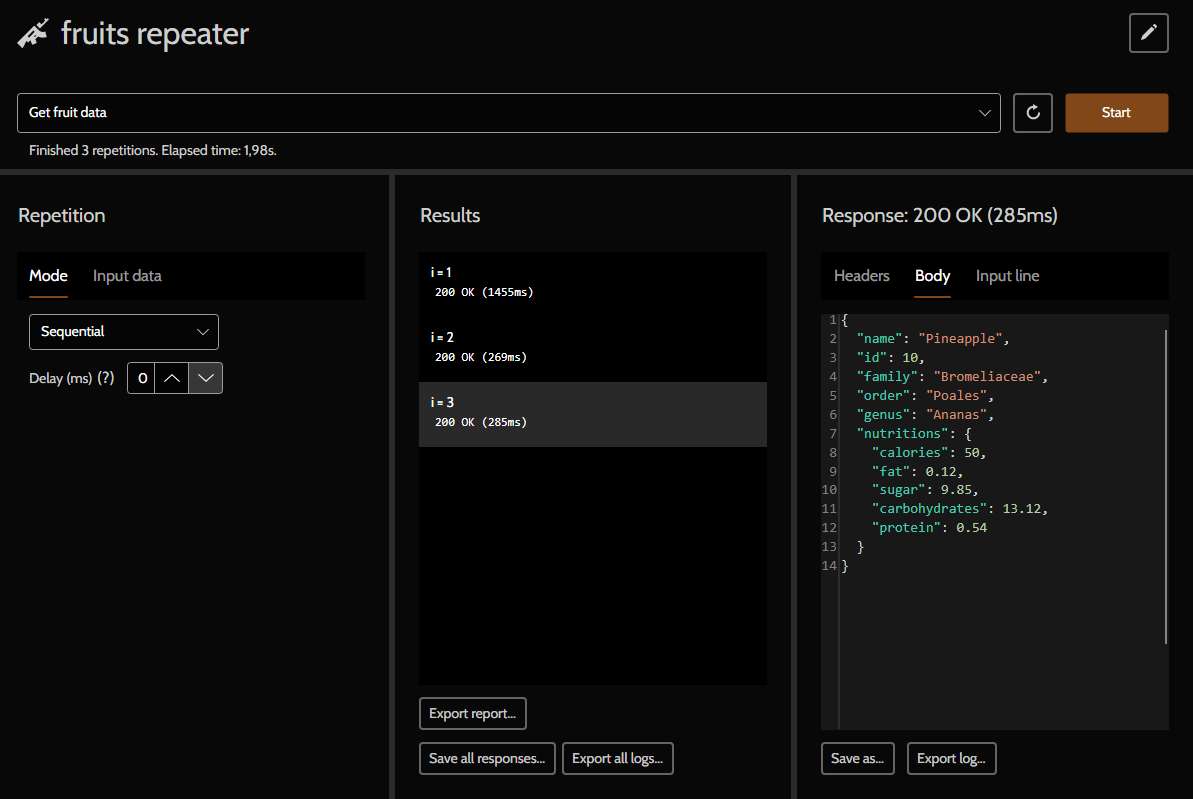Screen dimensions: 1193x799
Task: Click the response body vertical scrollbar
Action: (1165, 487)
